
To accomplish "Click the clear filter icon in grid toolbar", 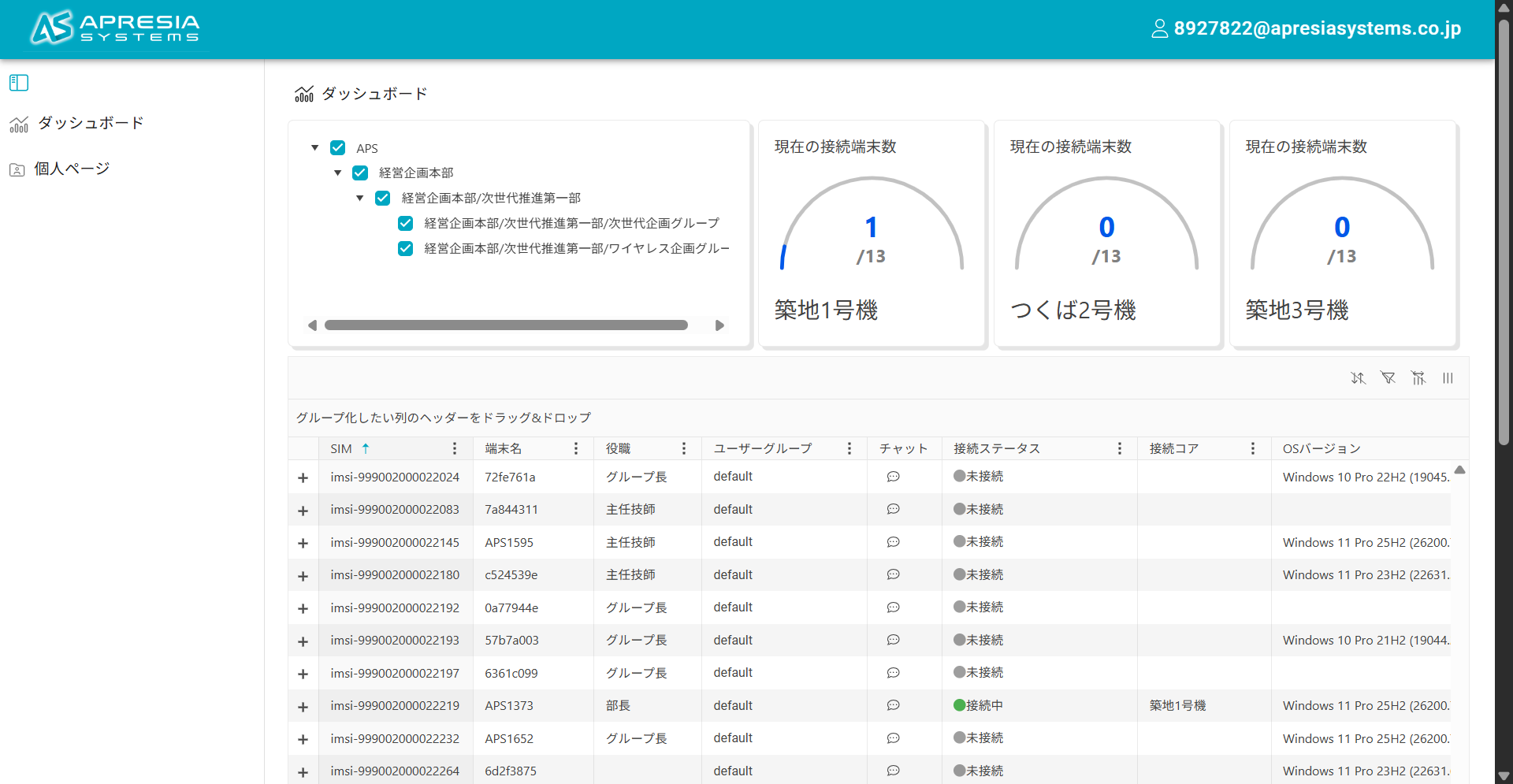I will (x=1388, y=378).
